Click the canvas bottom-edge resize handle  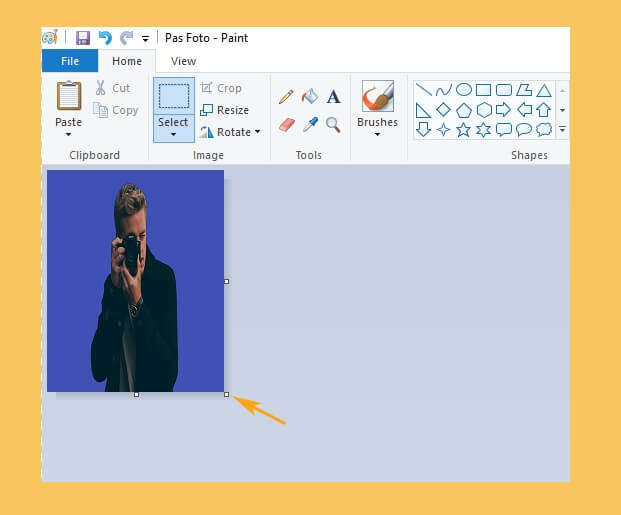point(136,395)
